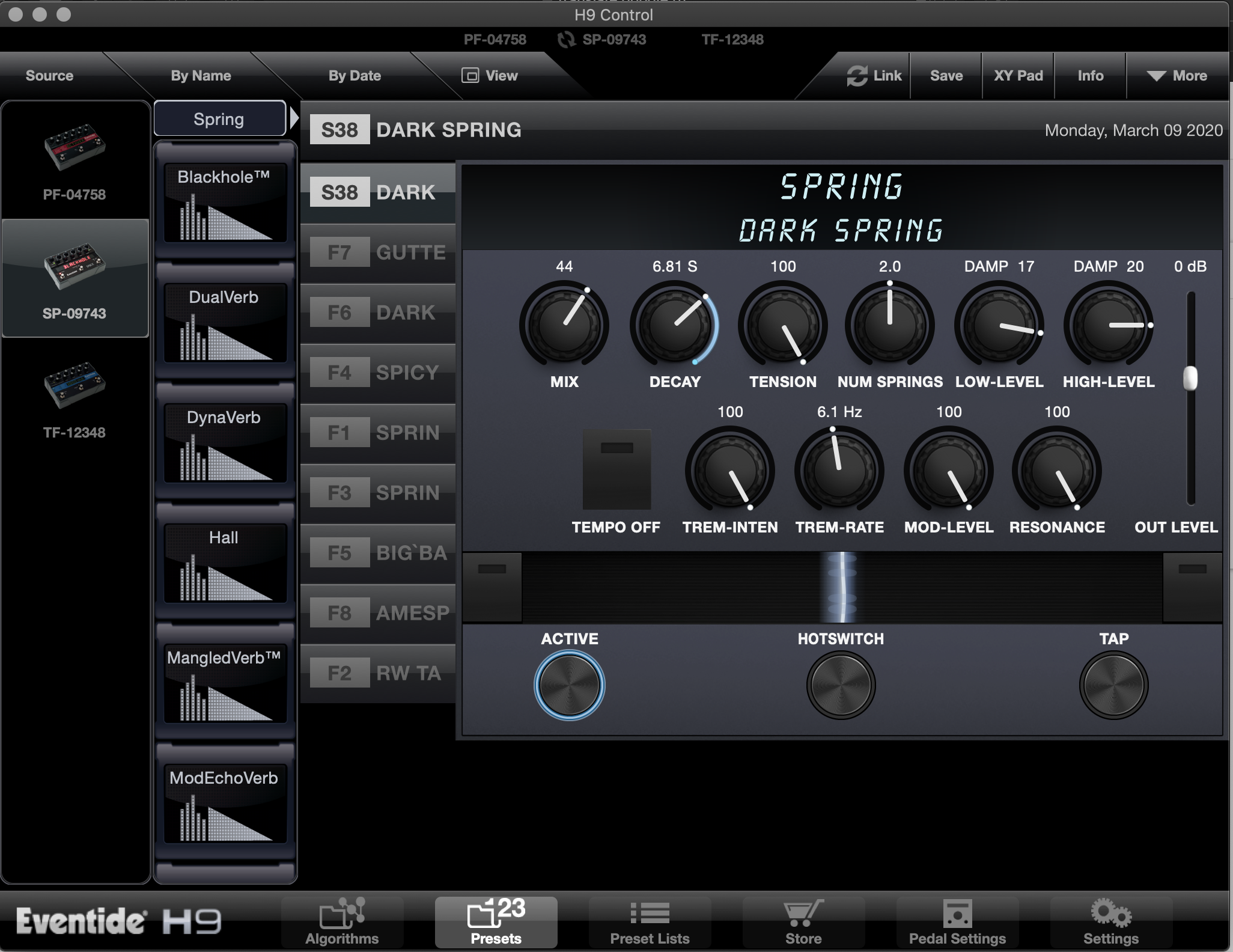Sort presets By Date

[355, 76]
